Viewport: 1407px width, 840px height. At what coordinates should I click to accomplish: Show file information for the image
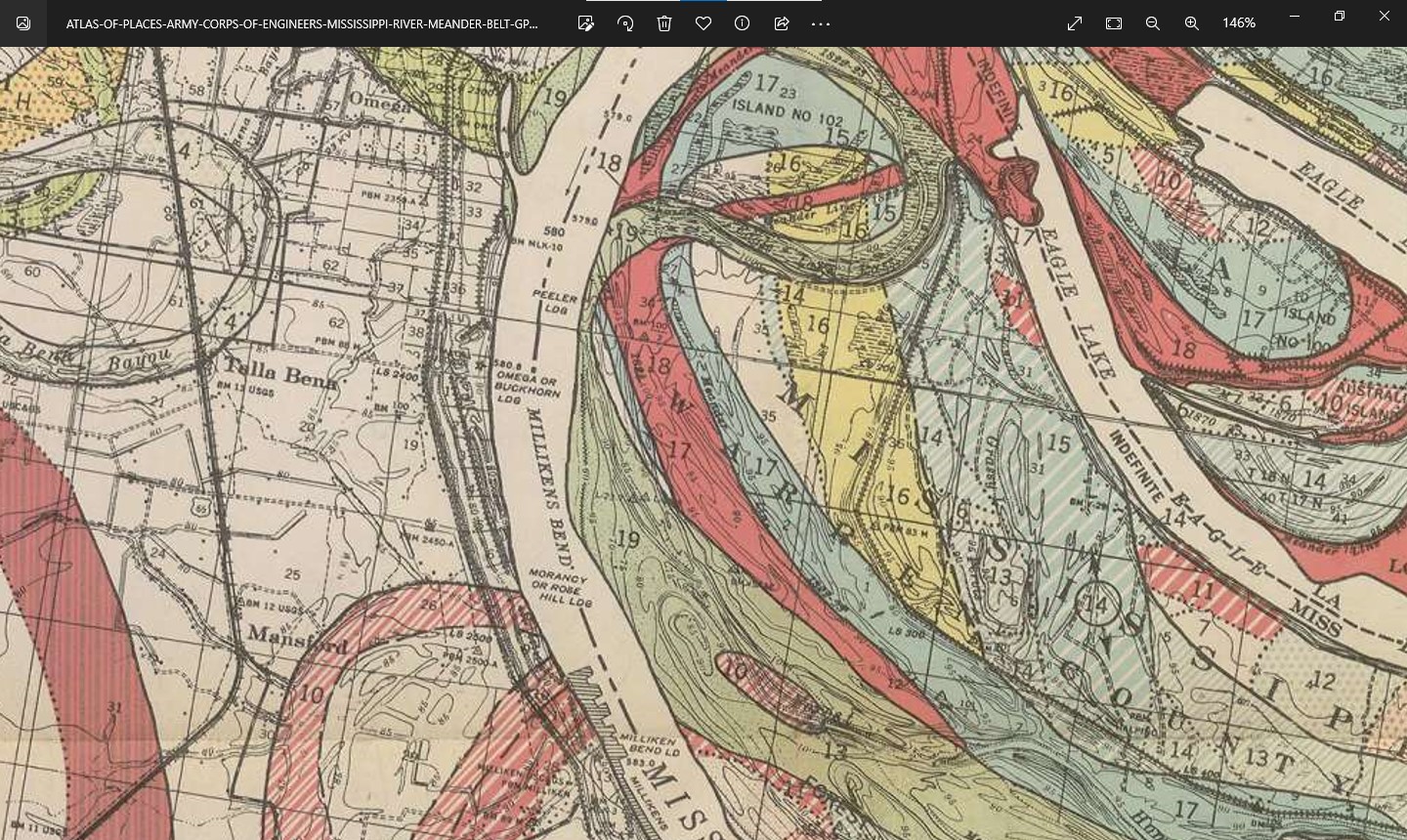[742, 23]
